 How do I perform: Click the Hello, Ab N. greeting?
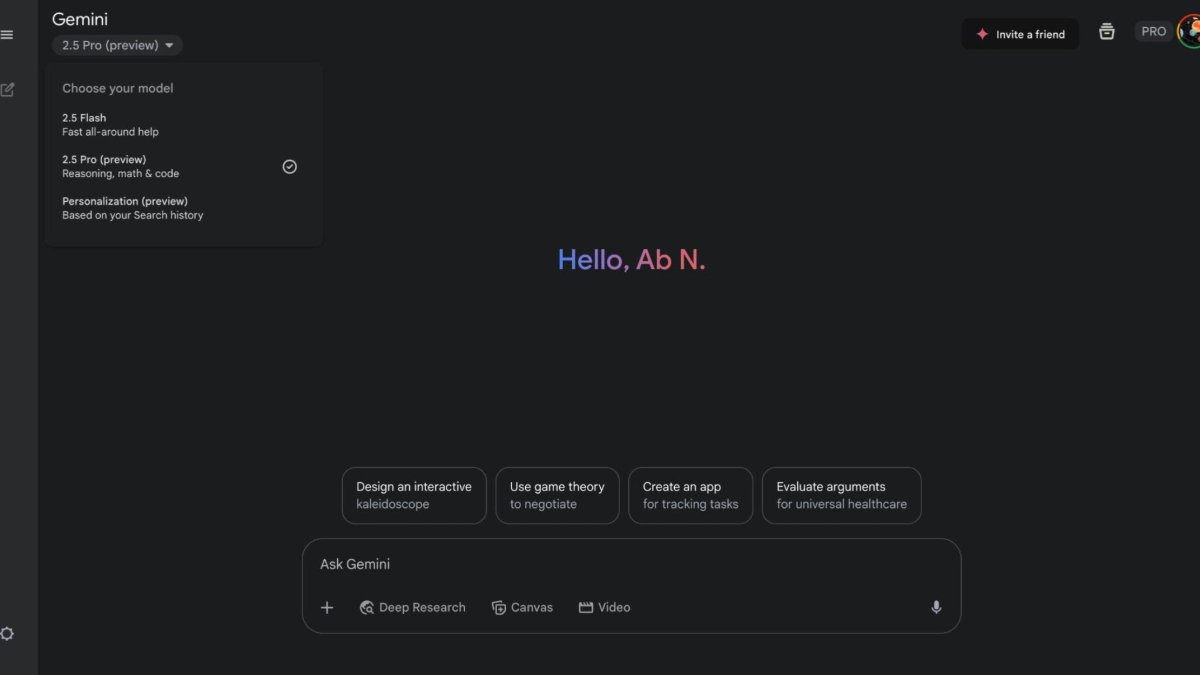click(632, 260)
